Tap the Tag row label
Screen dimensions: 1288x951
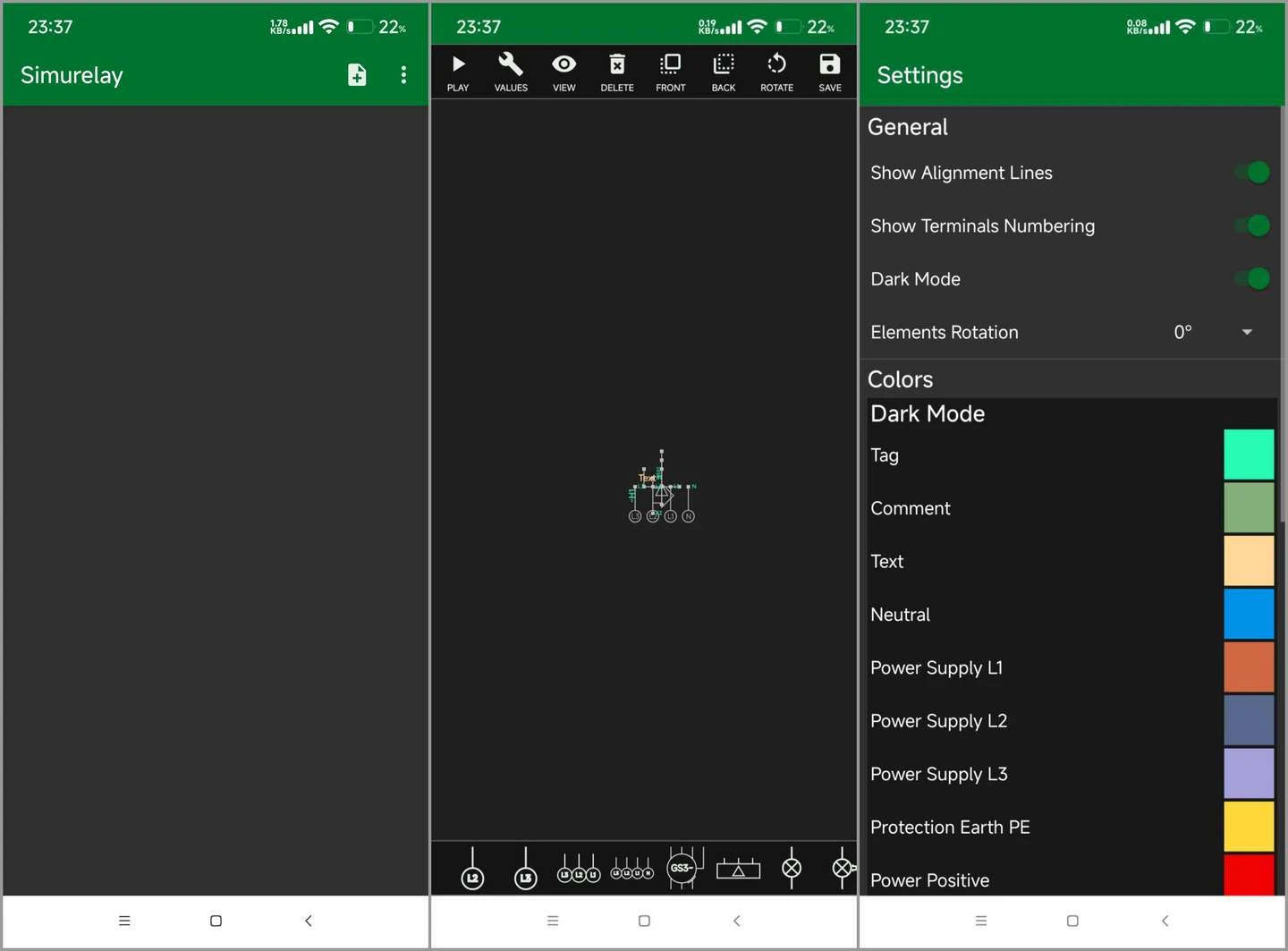coord(885,455)
